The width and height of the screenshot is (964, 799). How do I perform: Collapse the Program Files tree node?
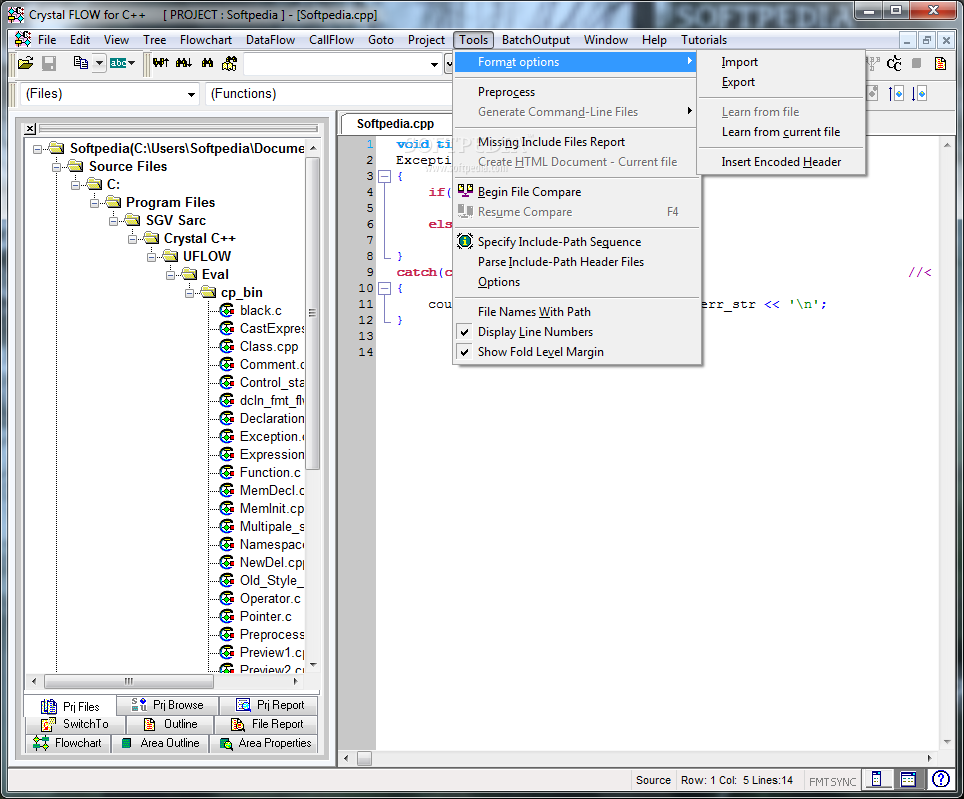tap(94, 202)
